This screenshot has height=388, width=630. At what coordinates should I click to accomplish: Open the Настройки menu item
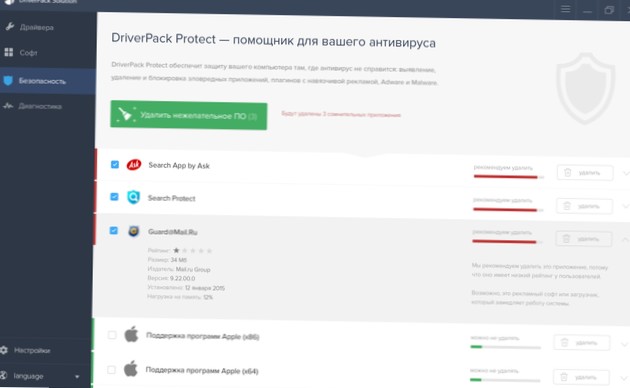pyautogui.click(x=32, y=350)
